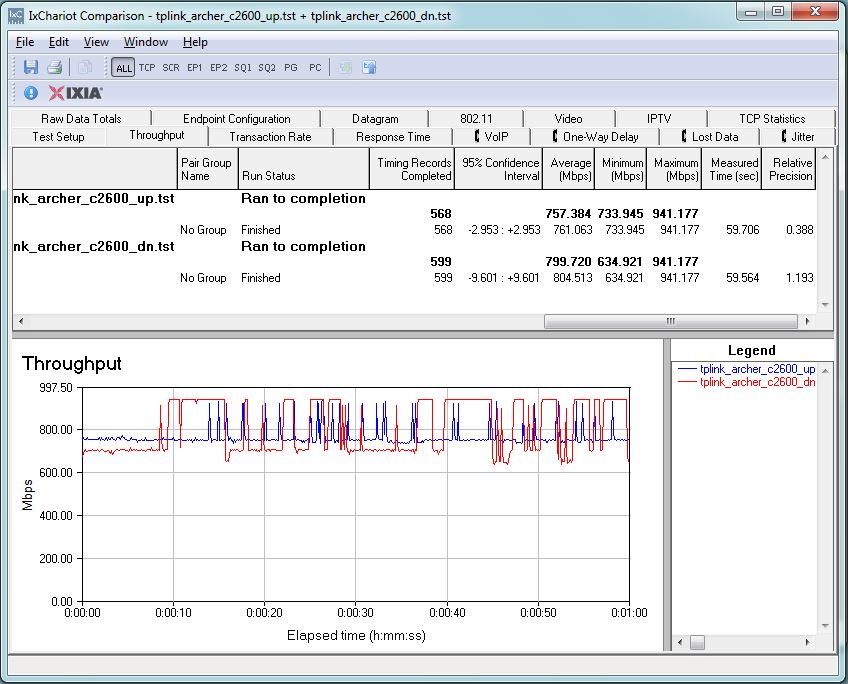Click the results table scroll down arrow

[x=825, y=305]
